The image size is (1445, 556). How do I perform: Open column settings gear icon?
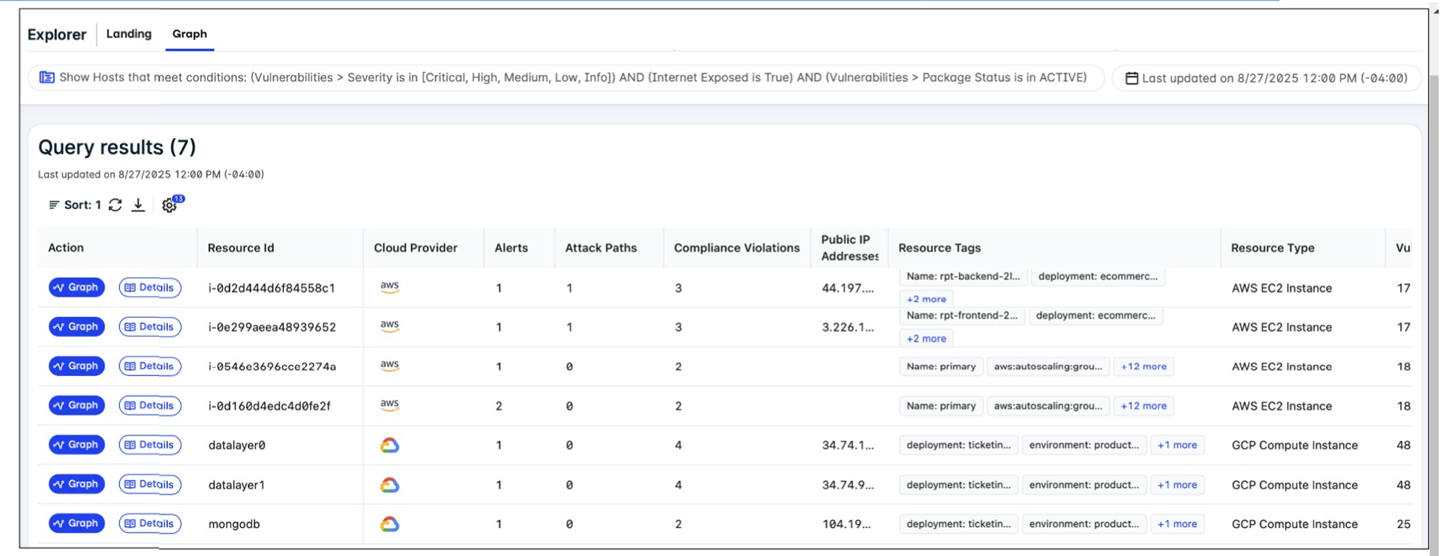tap(169, 205)
